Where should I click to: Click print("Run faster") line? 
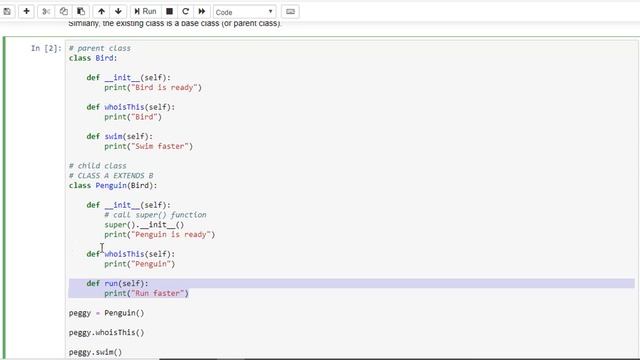(146, 293)
